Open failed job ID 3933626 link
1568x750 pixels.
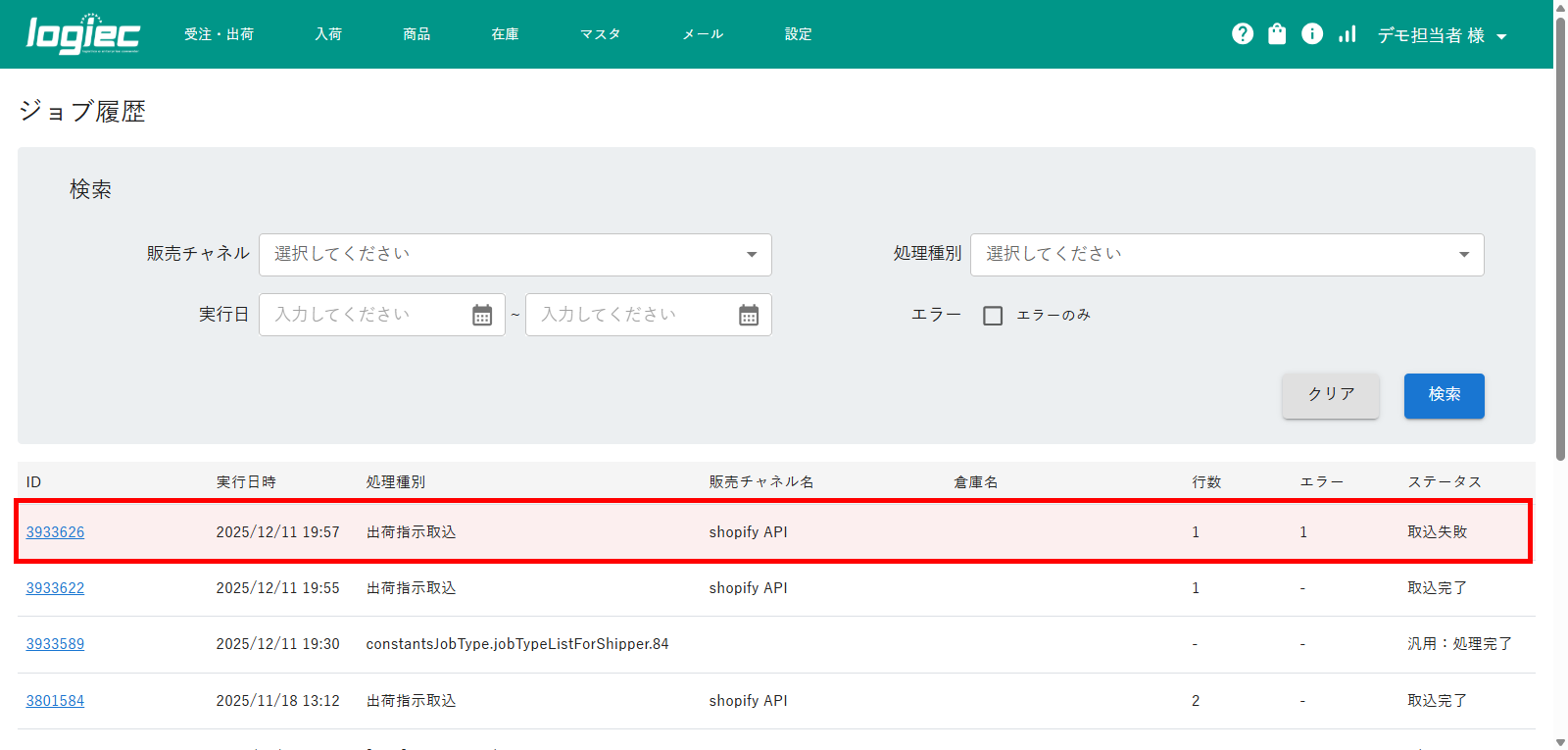pyautogui.click(x=55, y=532)
